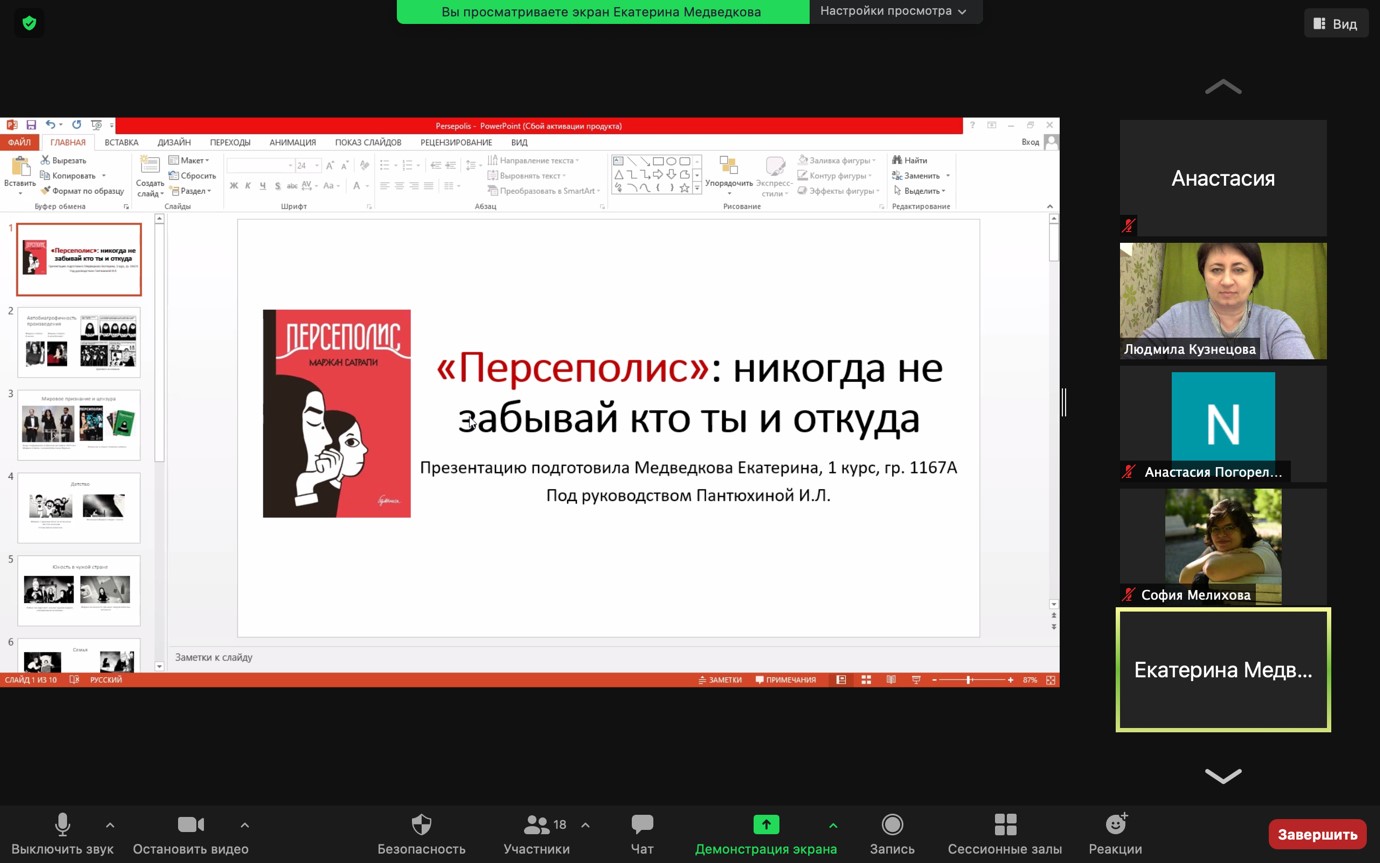Start slideshow from status bar icon

coord(916,680)
